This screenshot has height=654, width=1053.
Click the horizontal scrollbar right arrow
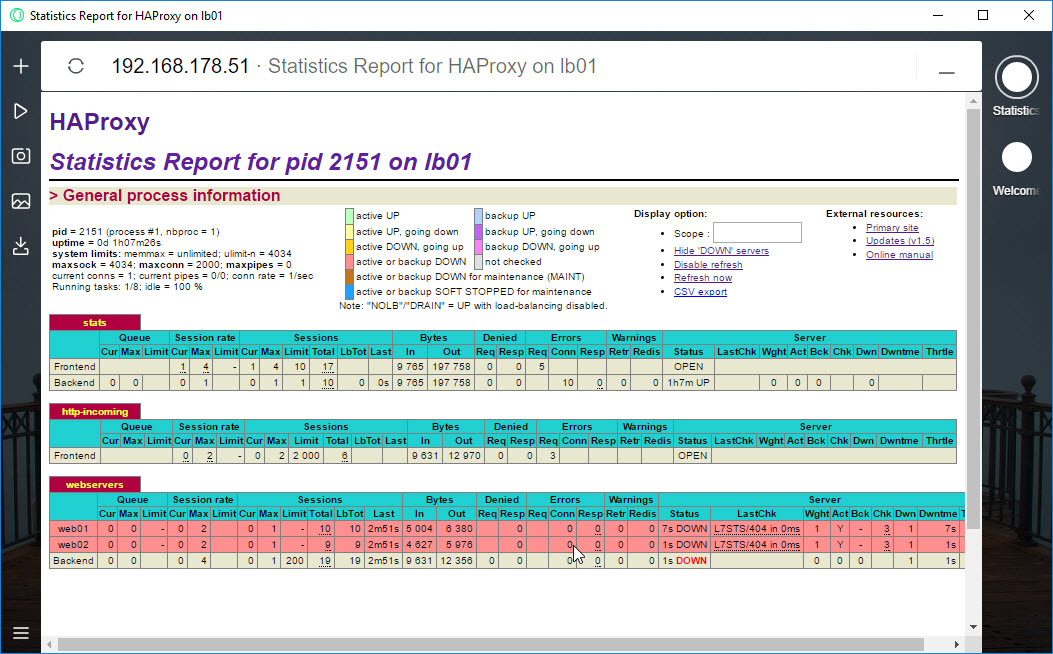957,645
